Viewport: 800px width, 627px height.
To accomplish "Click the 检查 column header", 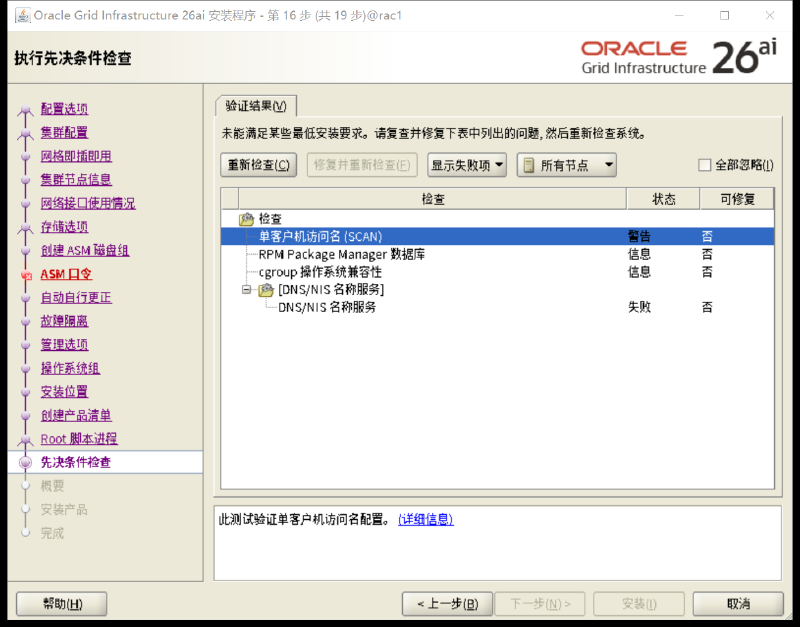I will [433, 199].
